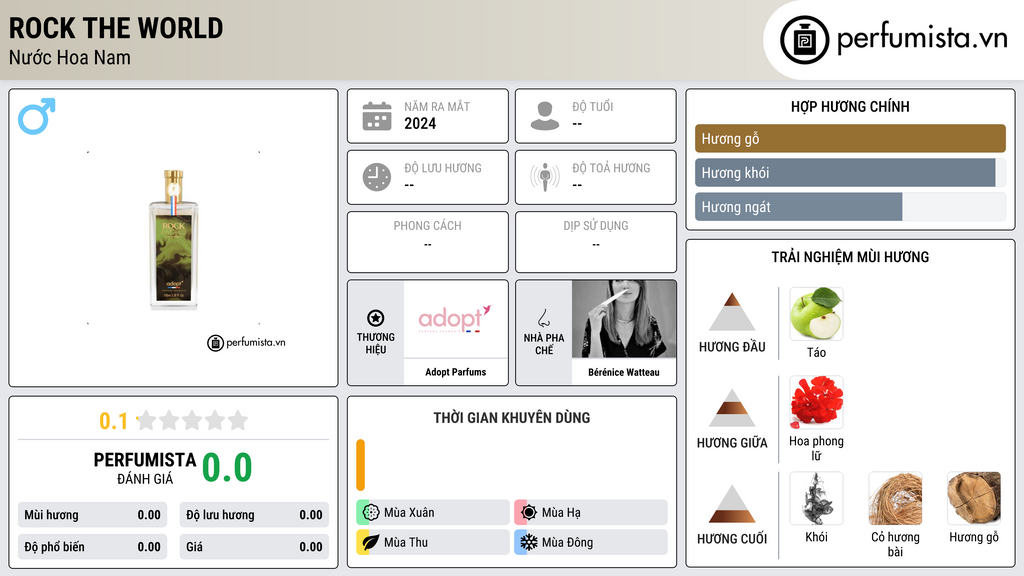Click the Độ lưu hương 0.00 score field
Image resolution: width=1024 pixels, height=576 pixels.
pos(254,515)
